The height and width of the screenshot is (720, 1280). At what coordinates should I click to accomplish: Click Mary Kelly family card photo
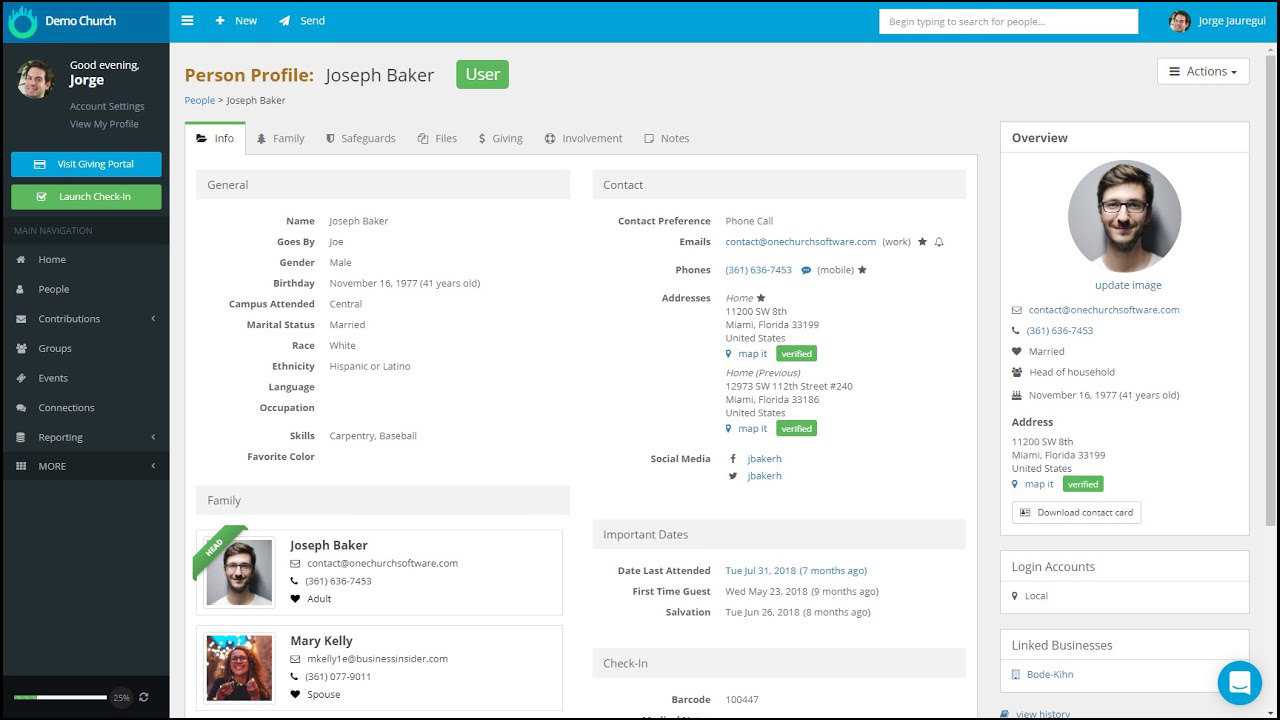[239, 668]
